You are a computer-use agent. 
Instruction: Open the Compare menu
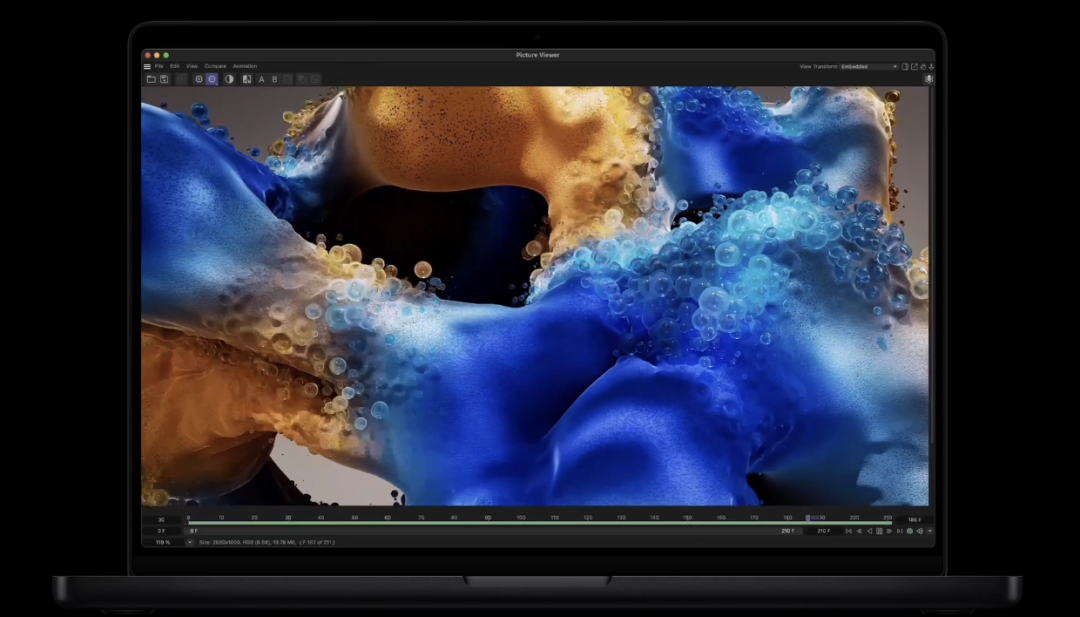(x=215, y=66)
